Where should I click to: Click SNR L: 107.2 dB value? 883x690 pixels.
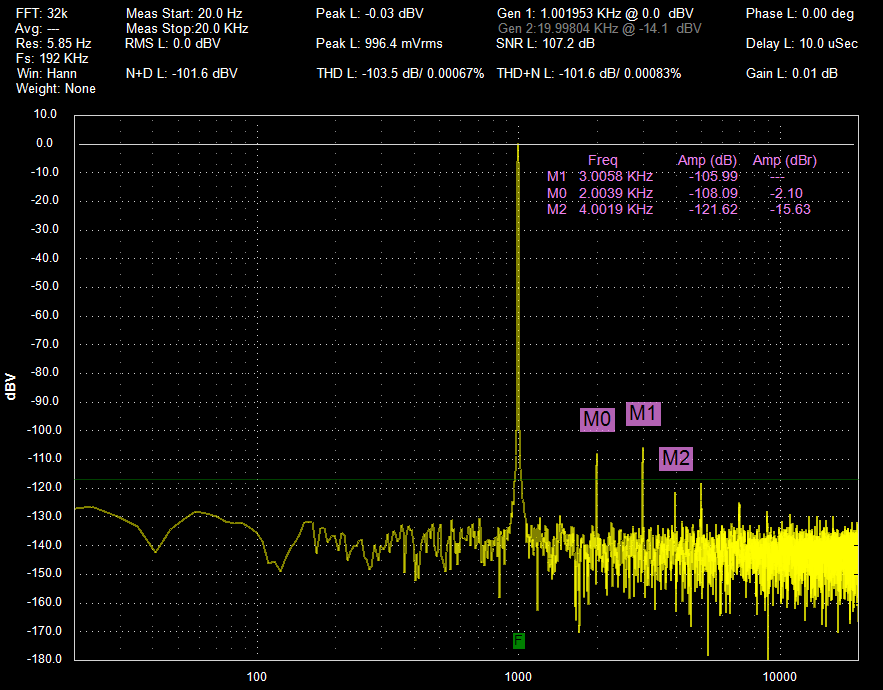point(545,43)
